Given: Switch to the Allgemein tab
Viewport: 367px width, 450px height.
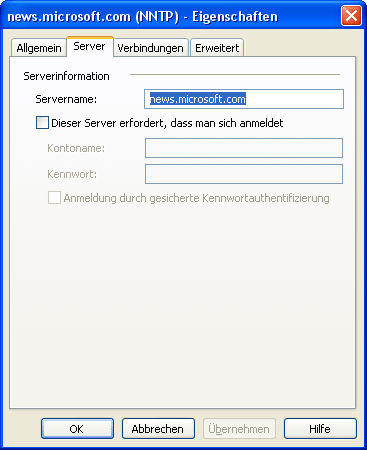Looking at the screenshot, I should (x=39, y=48).
